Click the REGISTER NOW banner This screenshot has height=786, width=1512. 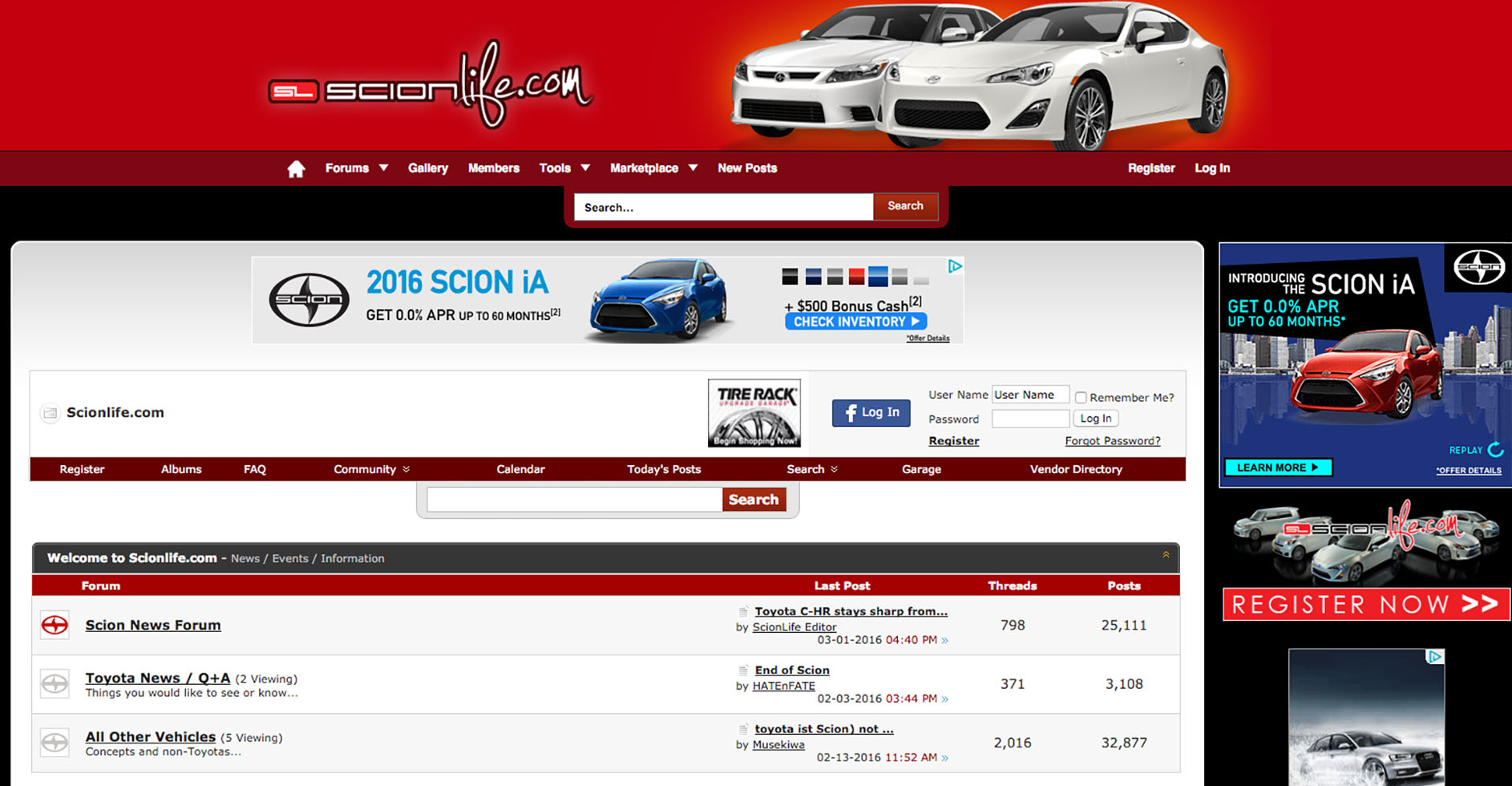[x=1365, y=604]
